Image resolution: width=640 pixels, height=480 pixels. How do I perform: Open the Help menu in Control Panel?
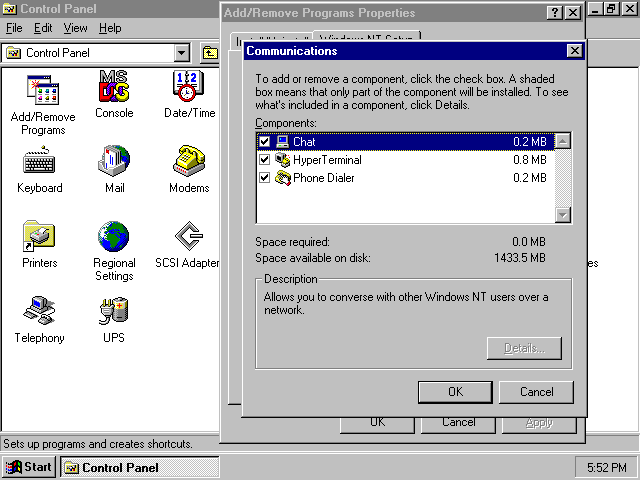[x=110, y=28]
